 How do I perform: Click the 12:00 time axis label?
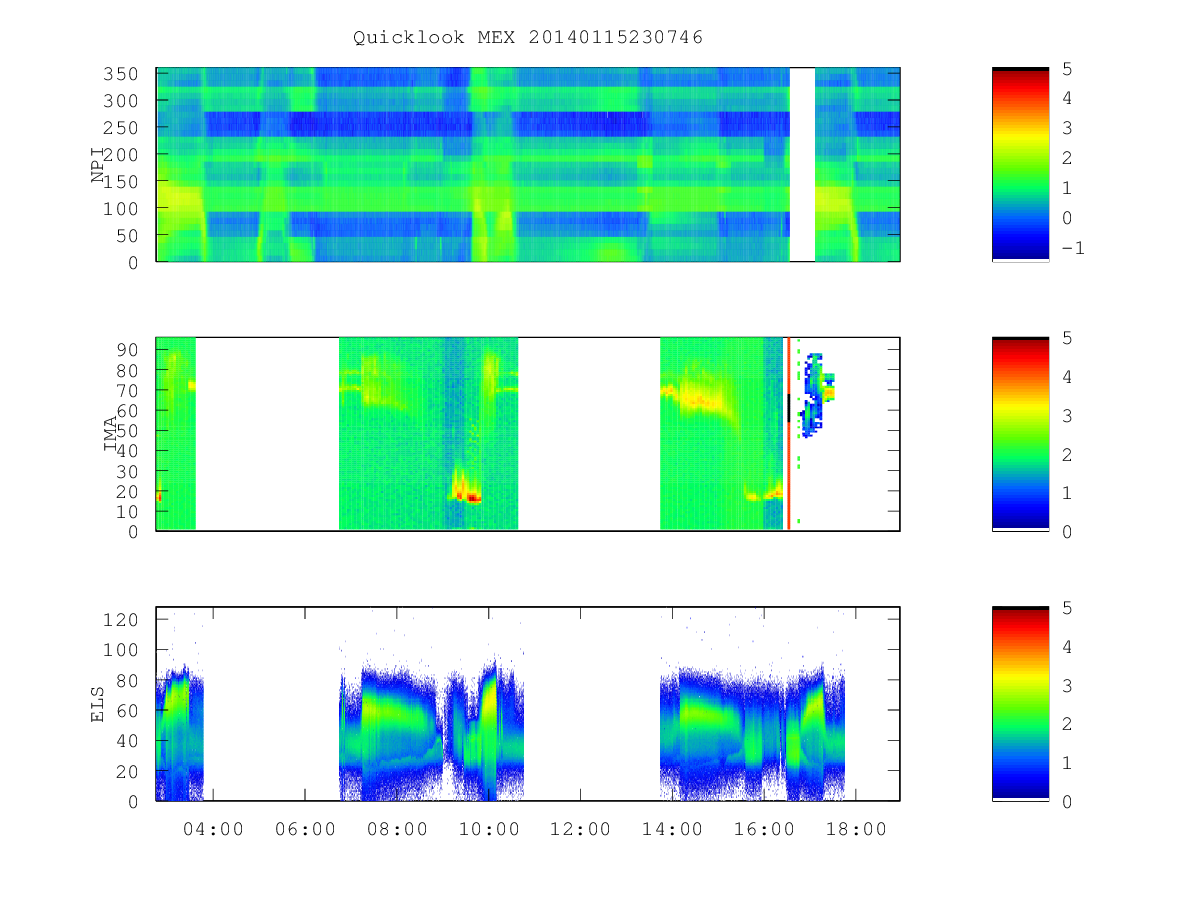[x=581, y=829]
